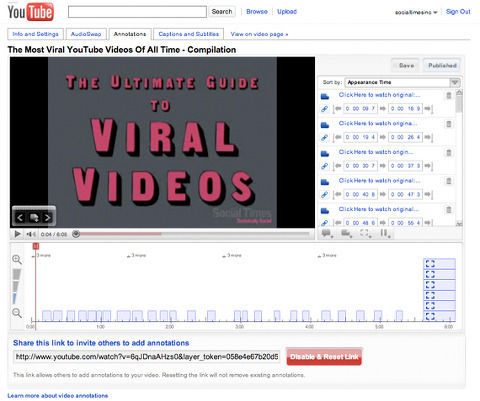Add a note annotation
The height and width of the screenshot is (401, 480).
point(347,234)
